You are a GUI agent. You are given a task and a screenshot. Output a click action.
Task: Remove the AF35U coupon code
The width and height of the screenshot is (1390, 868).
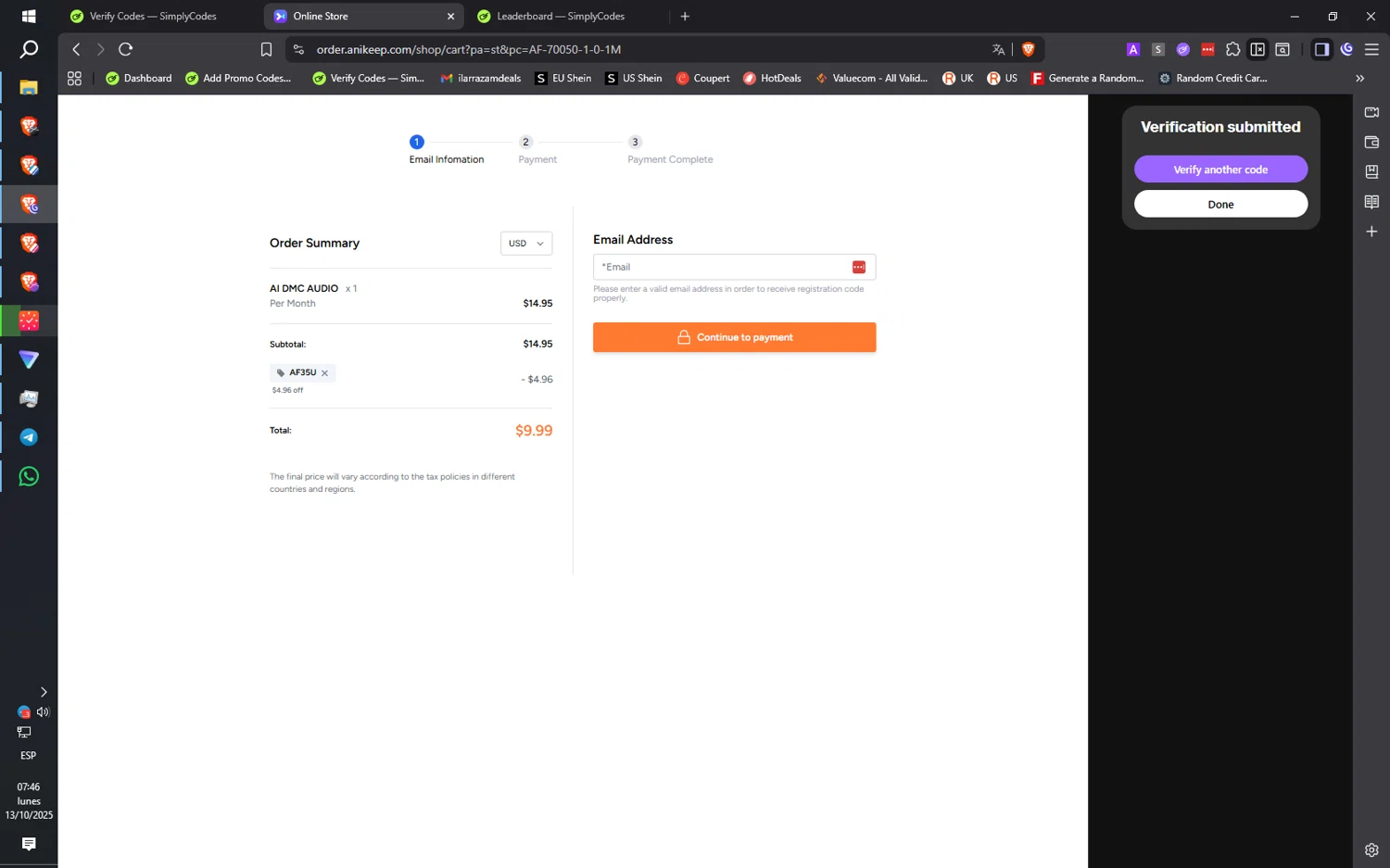(x=324, y=373)
